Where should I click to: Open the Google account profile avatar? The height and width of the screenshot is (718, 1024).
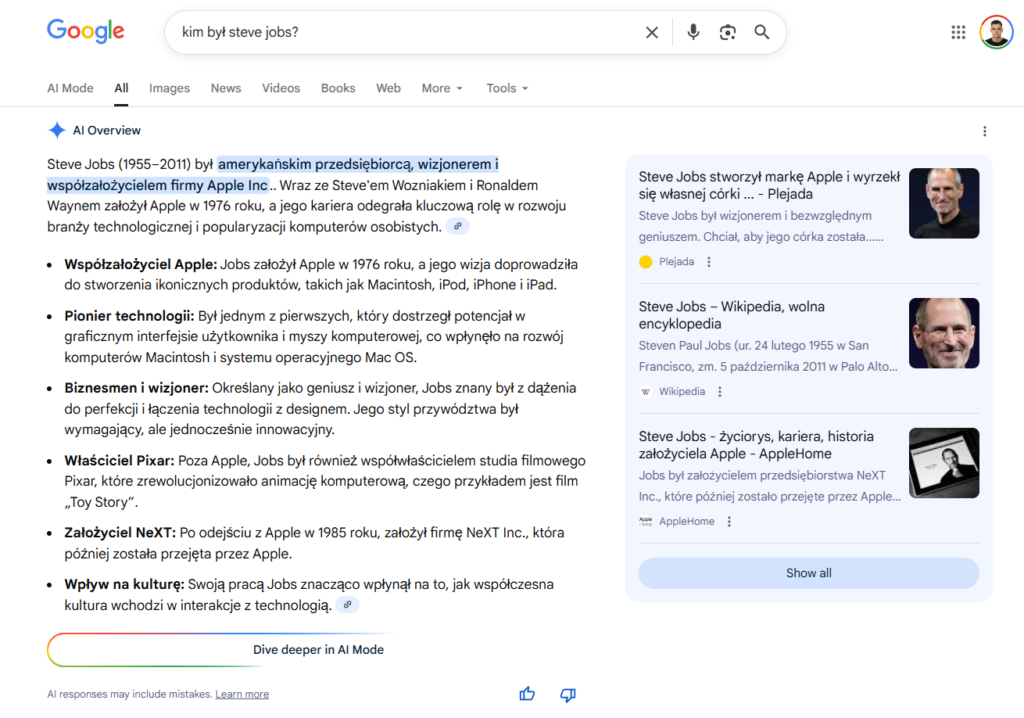coord(996,33)
